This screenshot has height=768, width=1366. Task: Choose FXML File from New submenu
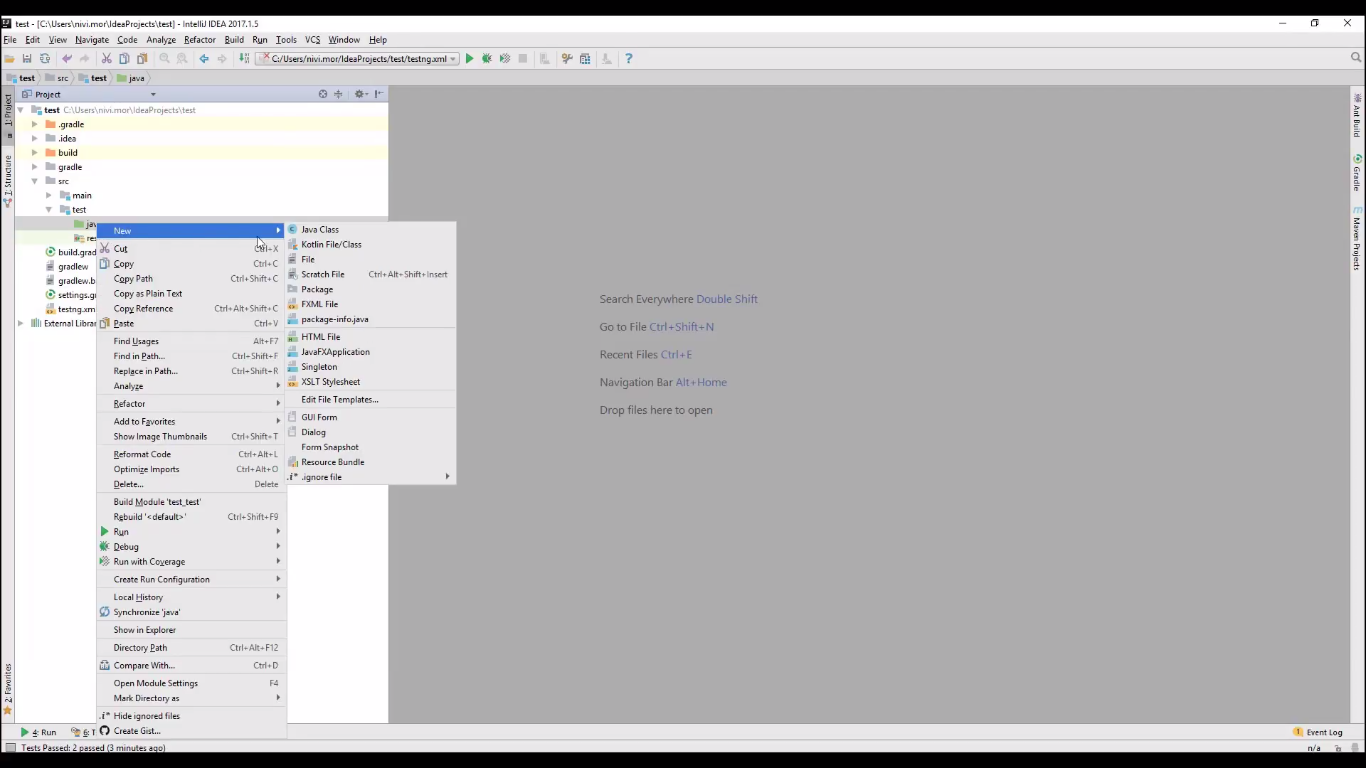[371, 304]
